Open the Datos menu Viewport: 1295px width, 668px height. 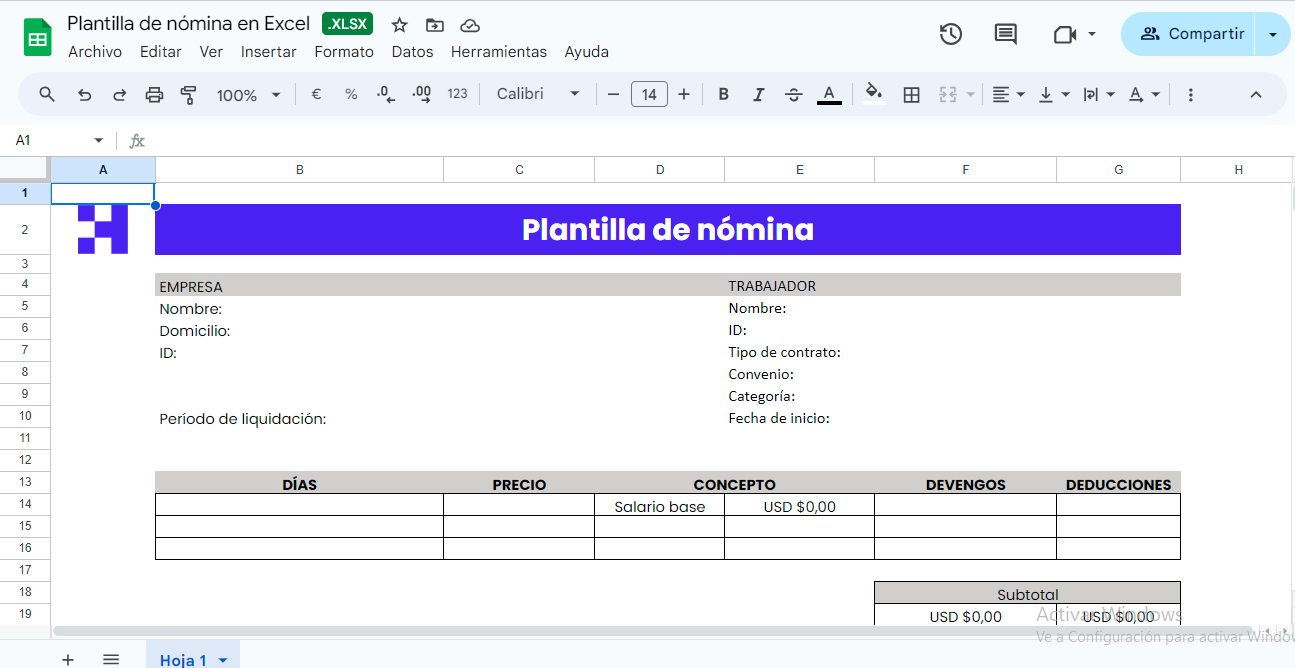point(412,51)
